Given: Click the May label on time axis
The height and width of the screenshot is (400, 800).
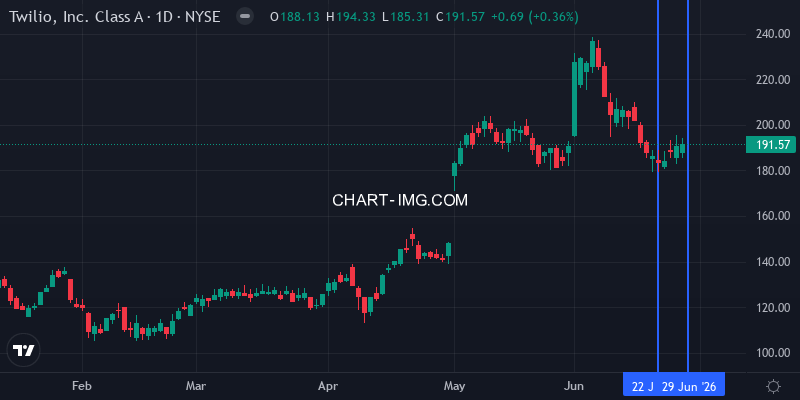Looking at the screenshot, I should 454,386.
